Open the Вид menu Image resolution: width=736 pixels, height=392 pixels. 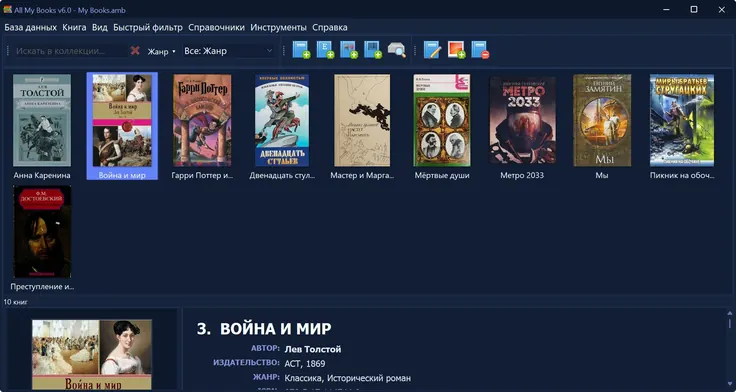point(100,27)
